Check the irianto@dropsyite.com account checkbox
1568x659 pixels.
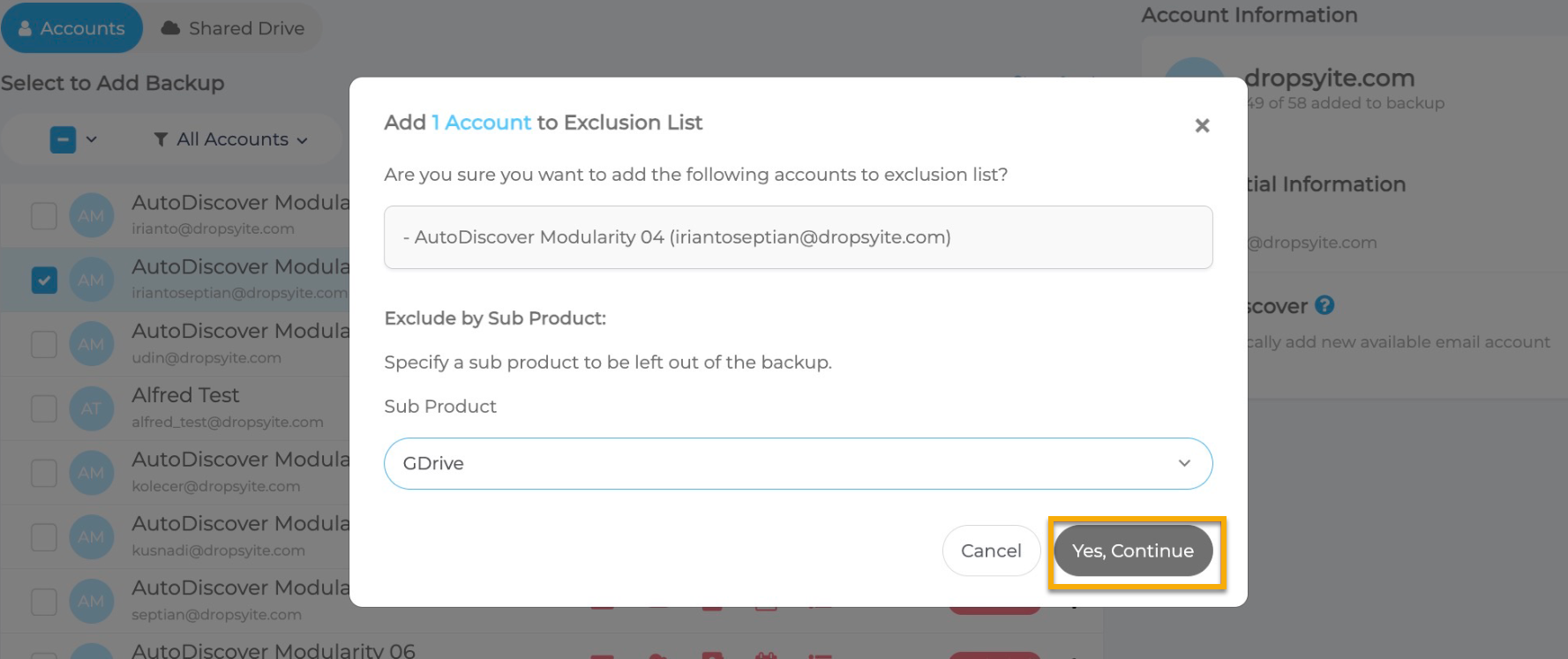click(x=44, y=216)
